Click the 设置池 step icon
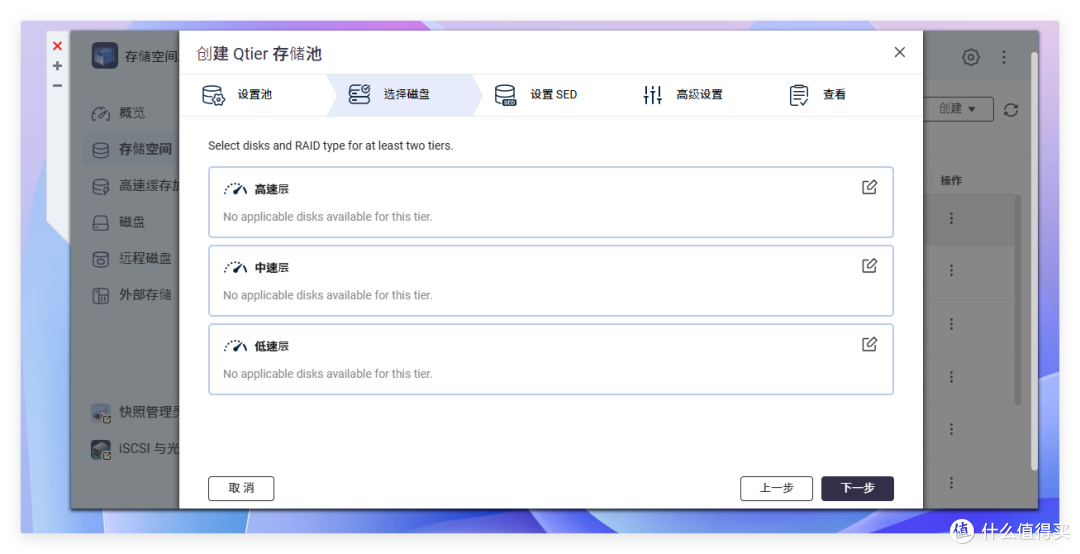Viewport: 1080px width, 554px height. pos(214,95)
